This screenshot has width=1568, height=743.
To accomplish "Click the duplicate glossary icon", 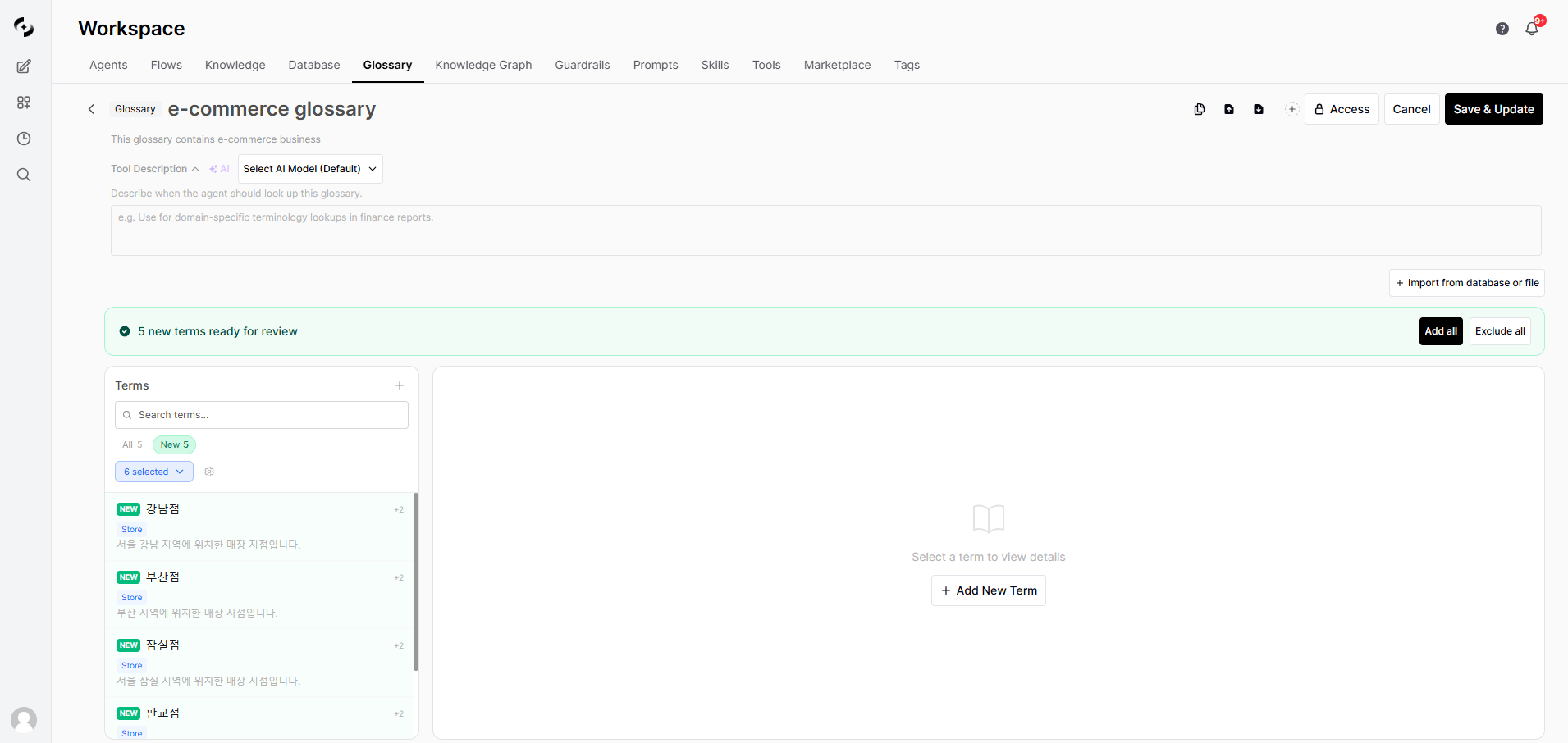I will (1200, 109).
